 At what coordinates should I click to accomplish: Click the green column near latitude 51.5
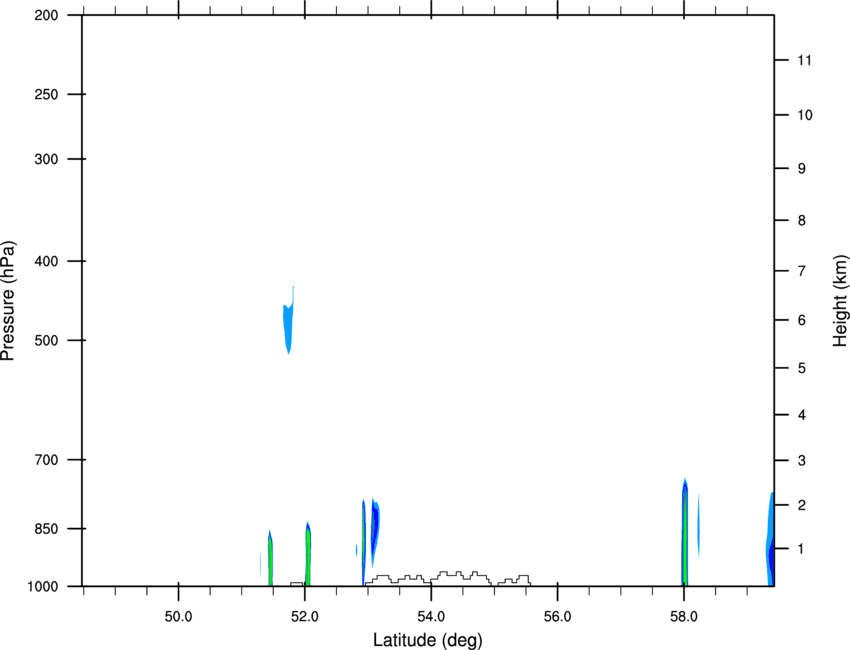click(270, 558)
